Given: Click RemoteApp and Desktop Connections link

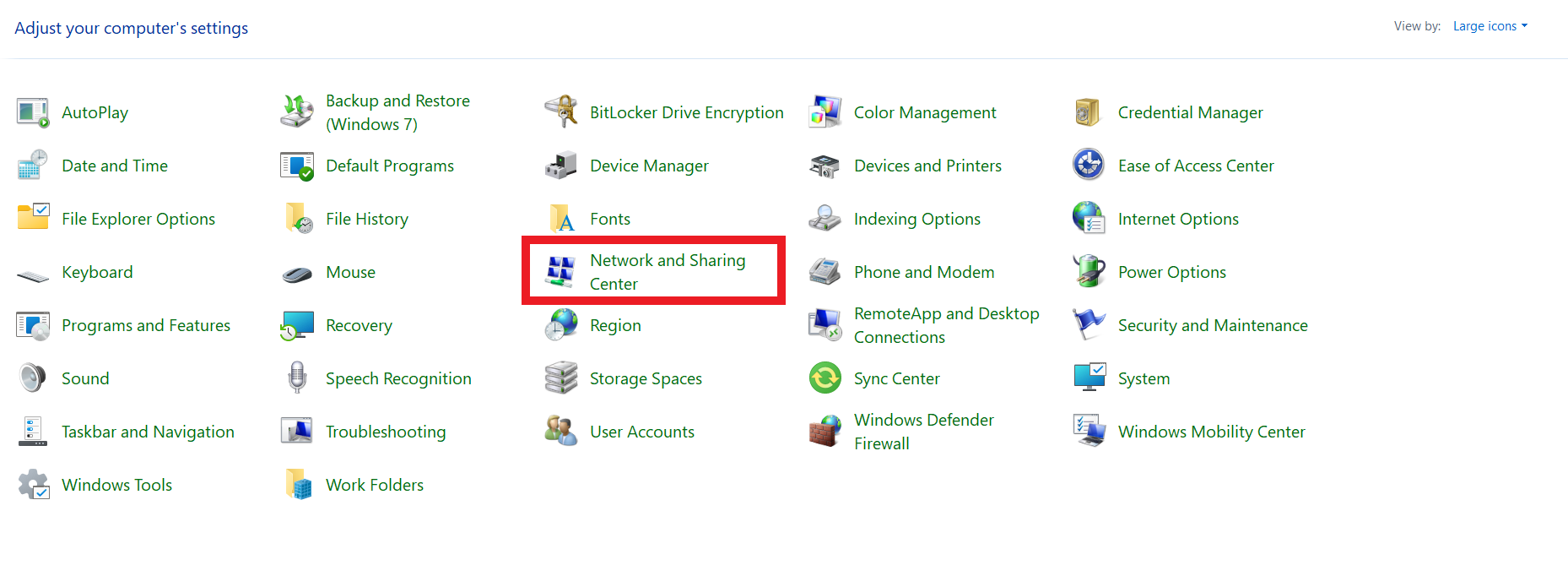Looking at the screenshot, I should tap(947, 325).
